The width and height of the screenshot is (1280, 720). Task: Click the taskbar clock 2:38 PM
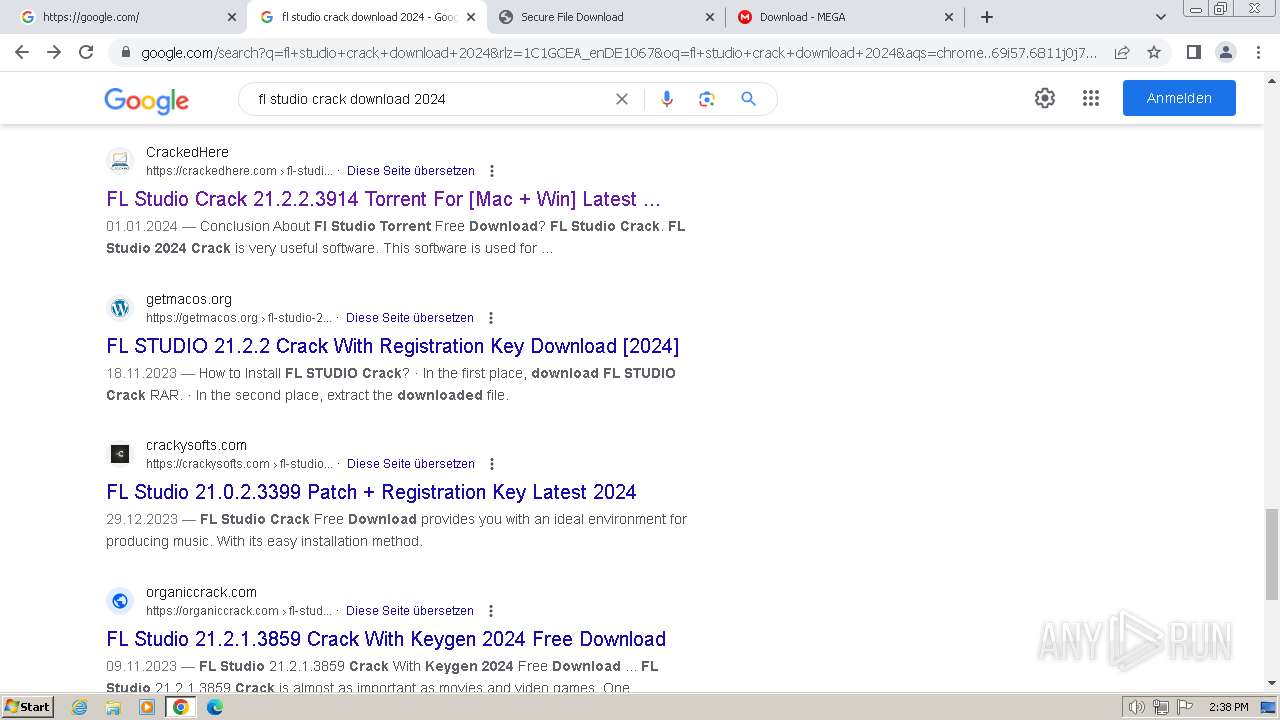[x=1228, y=707]
